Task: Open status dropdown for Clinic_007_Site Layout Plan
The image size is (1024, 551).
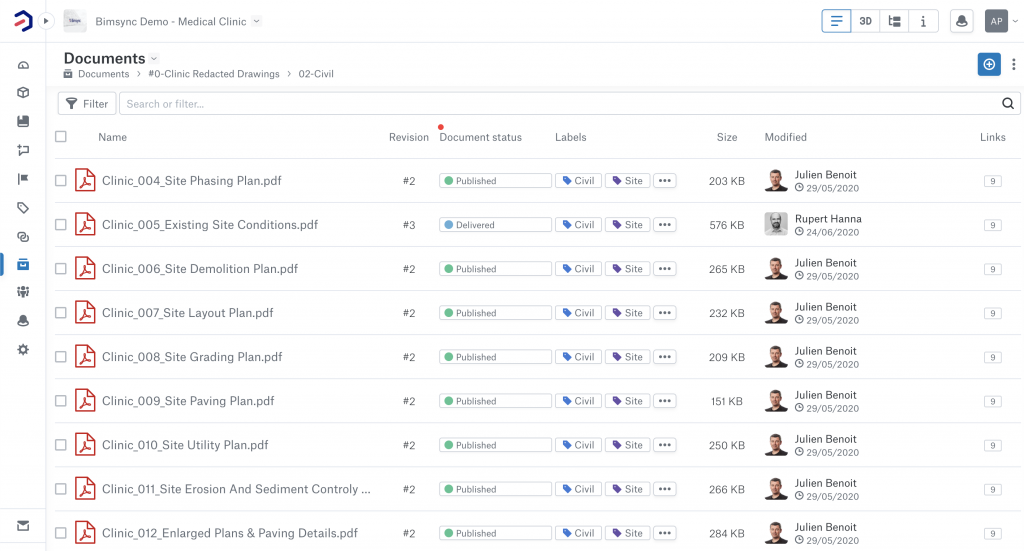Action: pyautogui.click(x=495, y=313)
